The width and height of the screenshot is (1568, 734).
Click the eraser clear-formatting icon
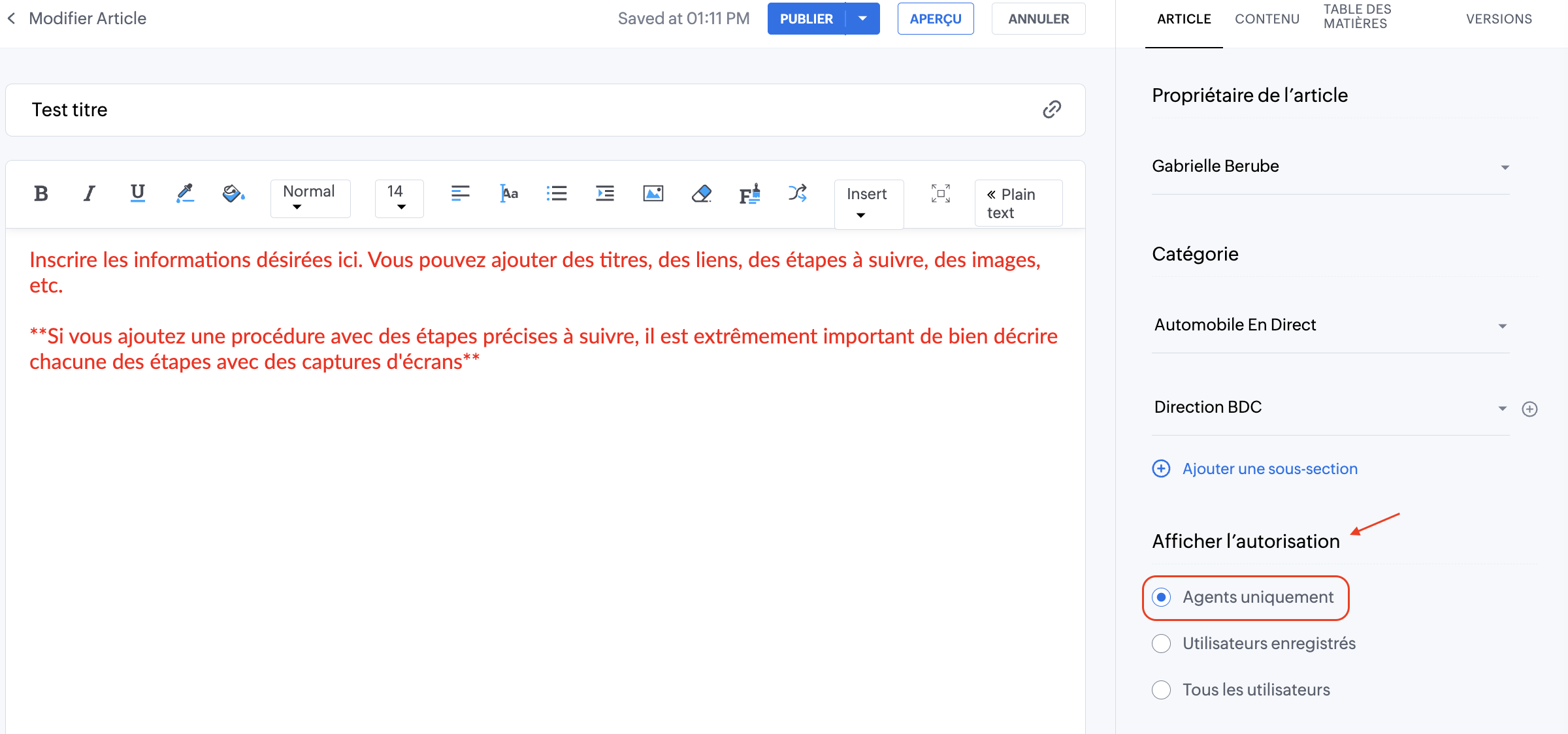701,193
